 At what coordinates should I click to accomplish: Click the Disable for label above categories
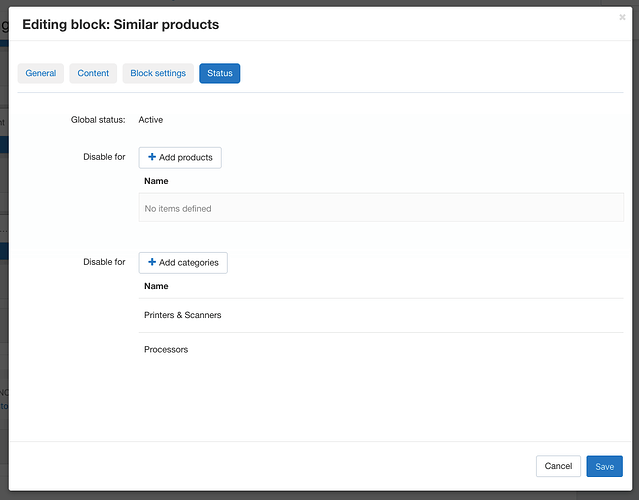click(x=104, y=262)
